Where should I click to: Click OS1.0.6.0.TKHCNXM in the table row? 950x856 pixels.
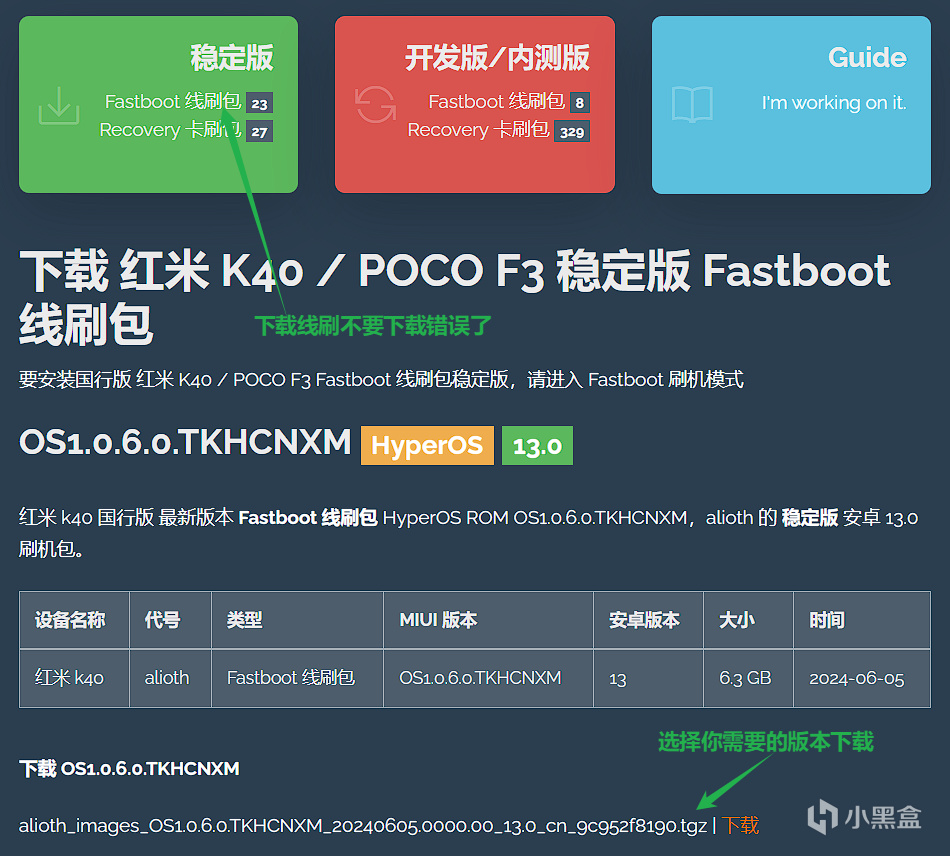[480, 678]
